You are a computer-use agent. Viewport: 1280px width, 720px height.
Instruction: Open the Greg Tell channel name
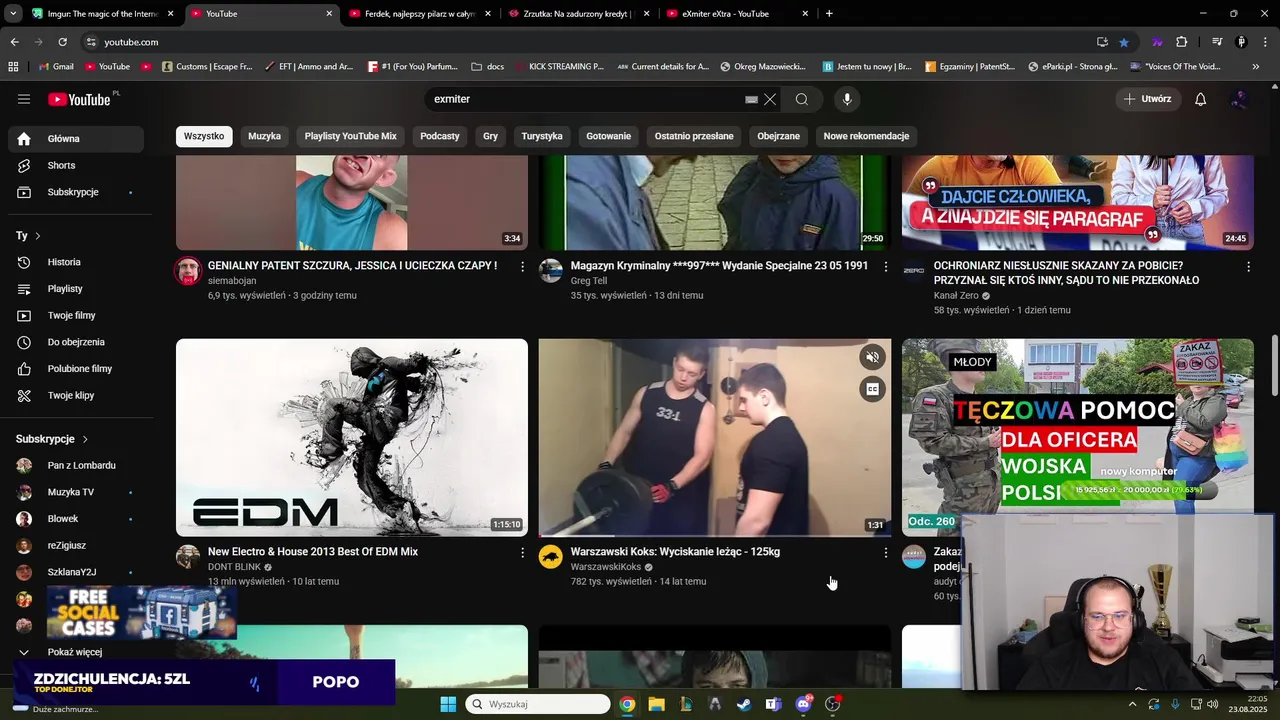[x=589, y=281]
